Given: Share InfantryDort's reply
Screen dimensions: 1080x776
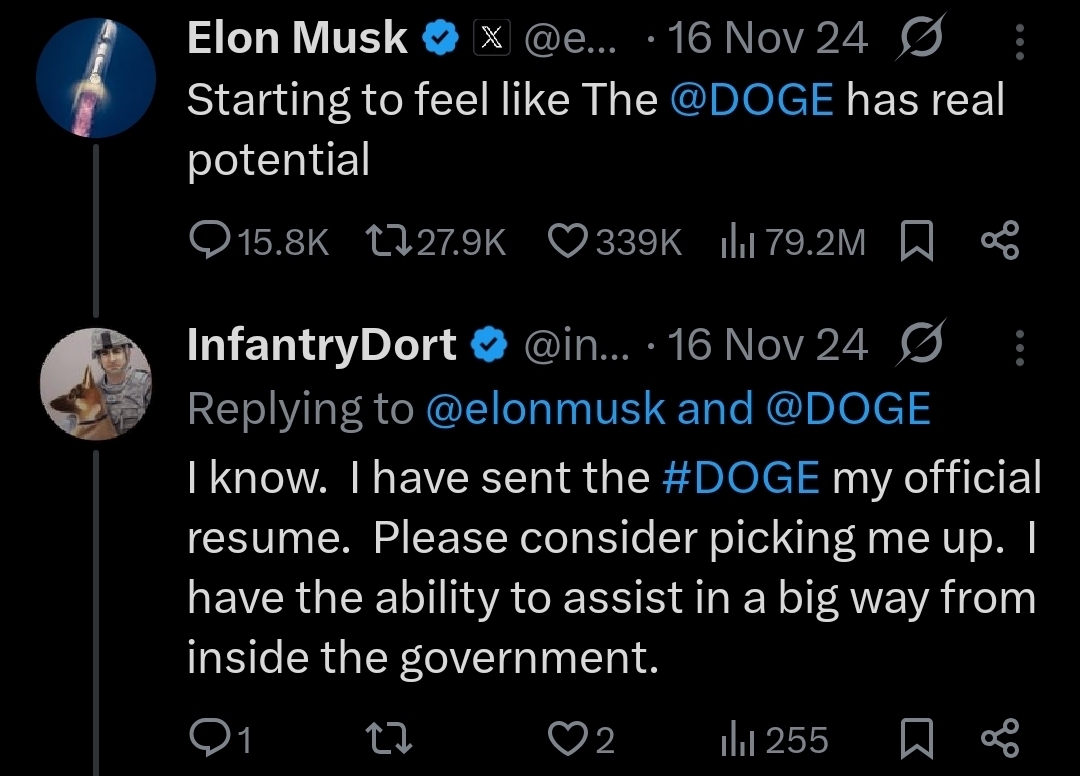Looking at the screenshot, I should 999,739.
